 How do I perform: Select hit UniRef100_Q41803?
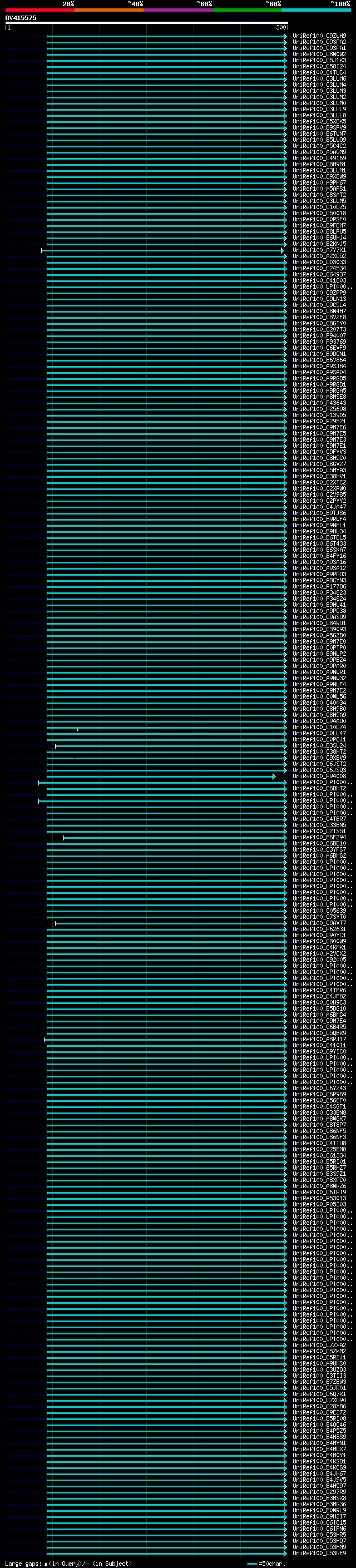point(319,281)
